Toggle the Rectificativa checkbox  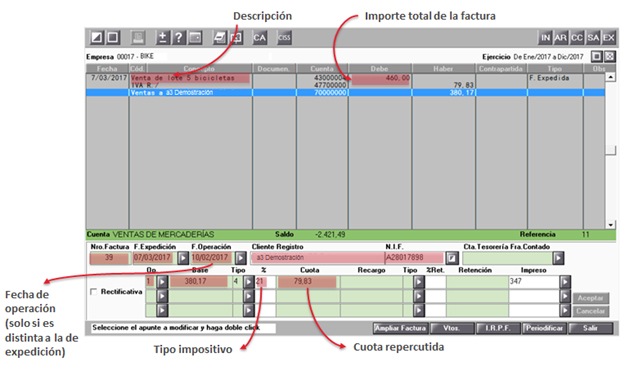[x=94, y=292]
